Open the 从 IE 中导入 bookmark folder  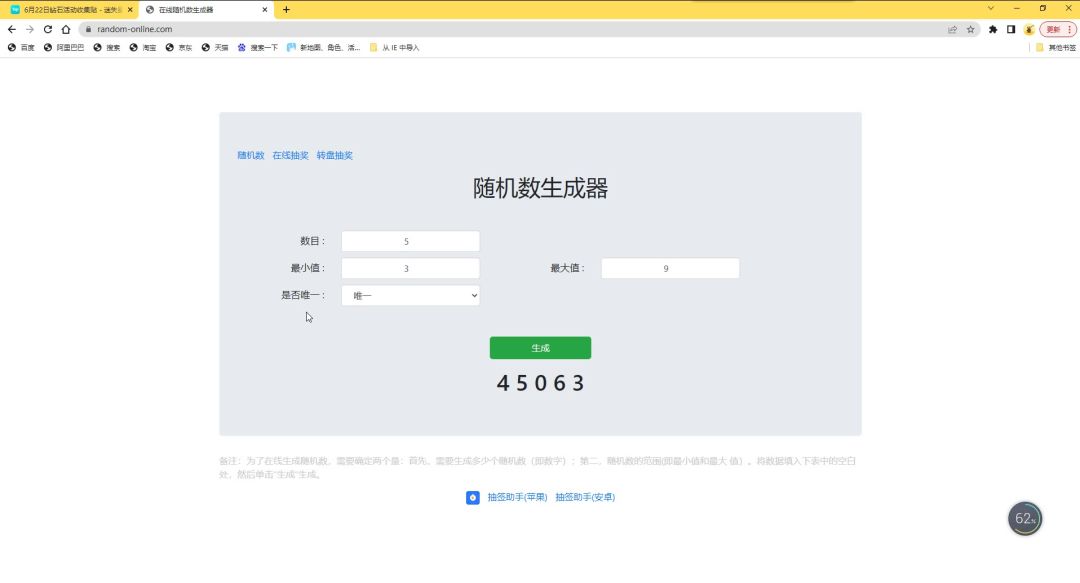coord(394,47)
